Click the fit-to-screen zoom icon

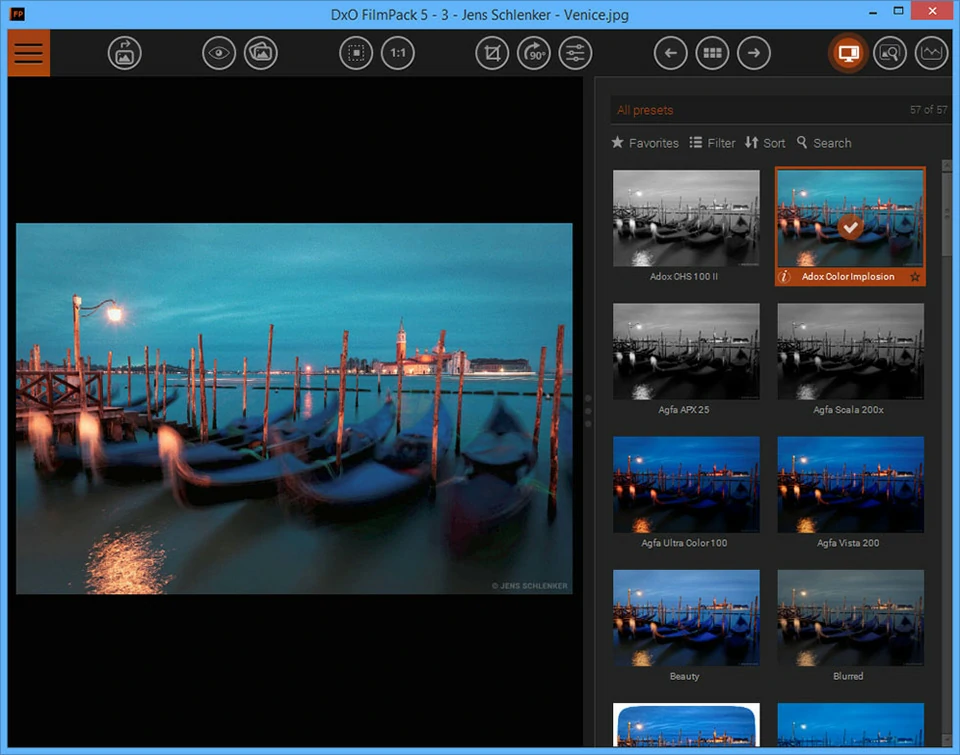pyautogui.click(x=356, y=53)
